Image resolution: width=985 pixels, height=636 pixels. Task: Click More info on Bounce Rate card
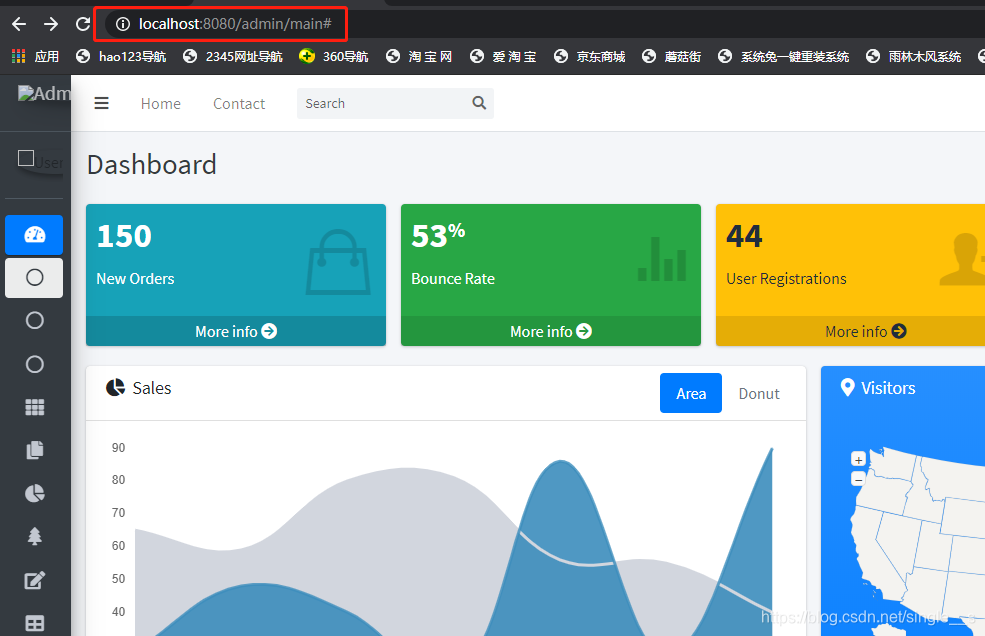[x=550, y=331]
